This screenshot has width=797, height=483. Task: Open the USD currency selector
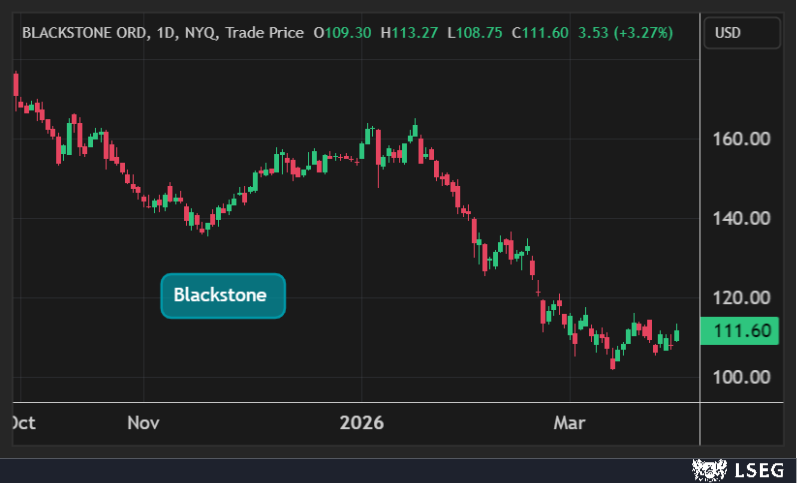pyautogui.click(x=742, y=33)
